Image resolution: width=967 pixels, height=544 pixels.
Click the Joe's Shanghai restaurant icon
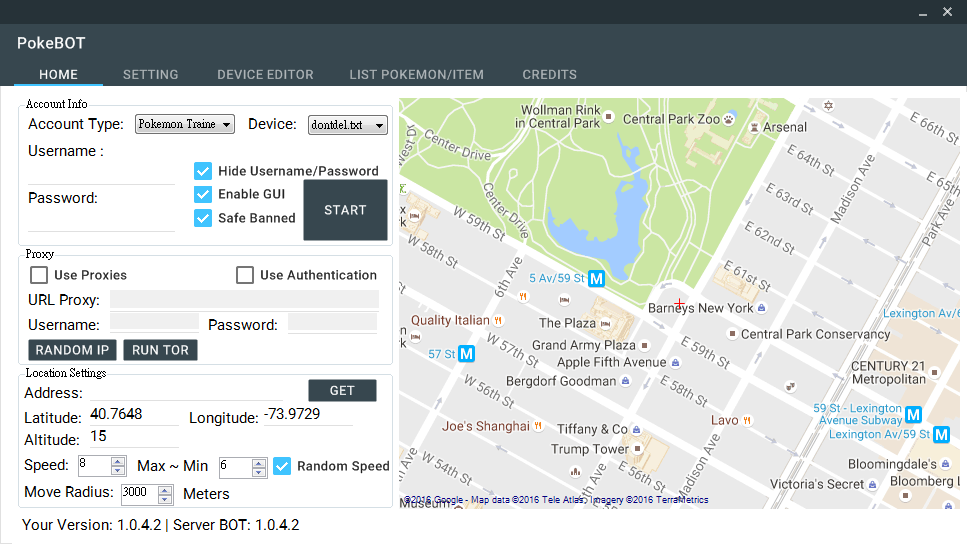pos(538,426)
